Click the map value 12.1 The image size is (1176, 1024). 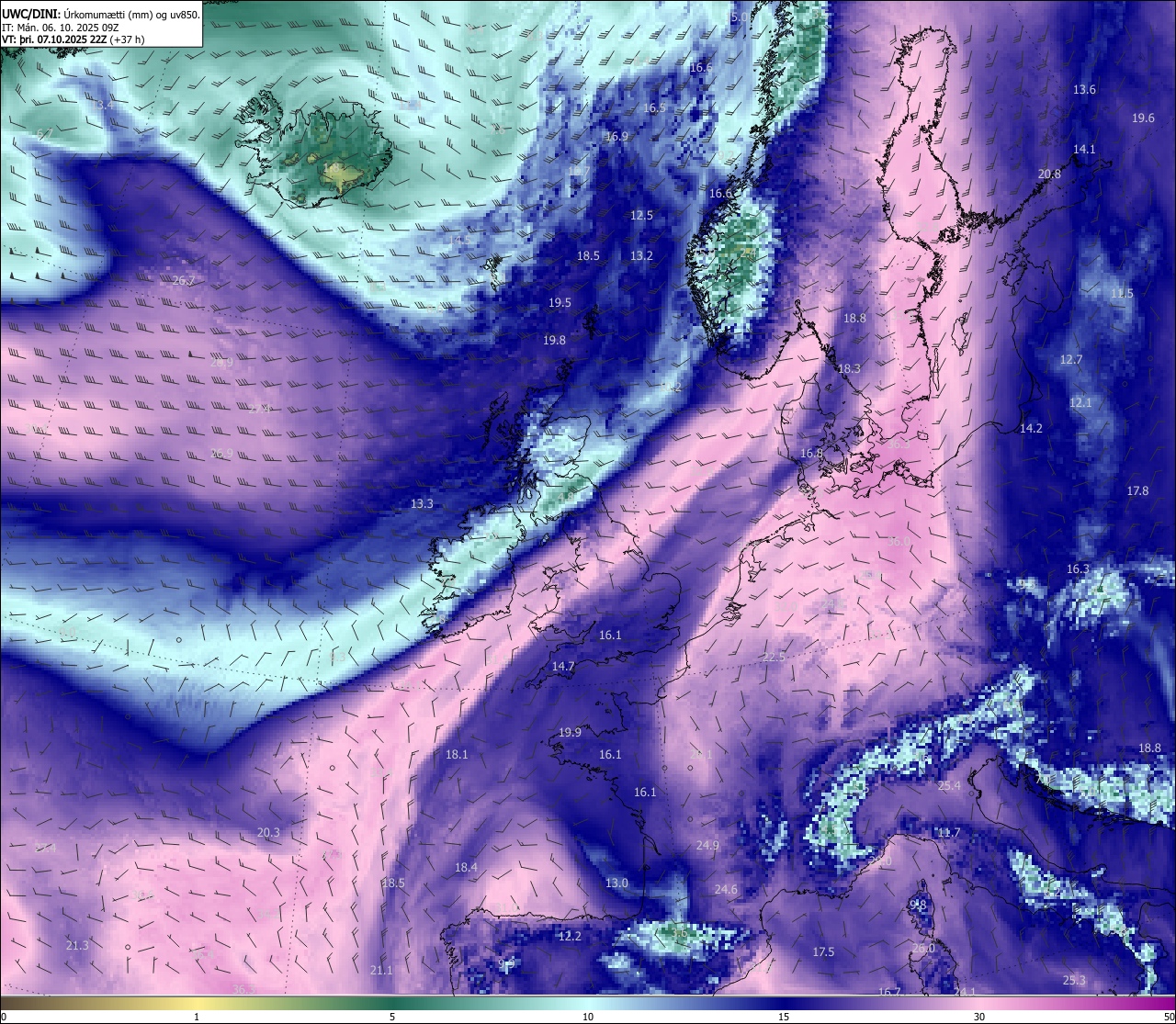[x=1080, y=403]
